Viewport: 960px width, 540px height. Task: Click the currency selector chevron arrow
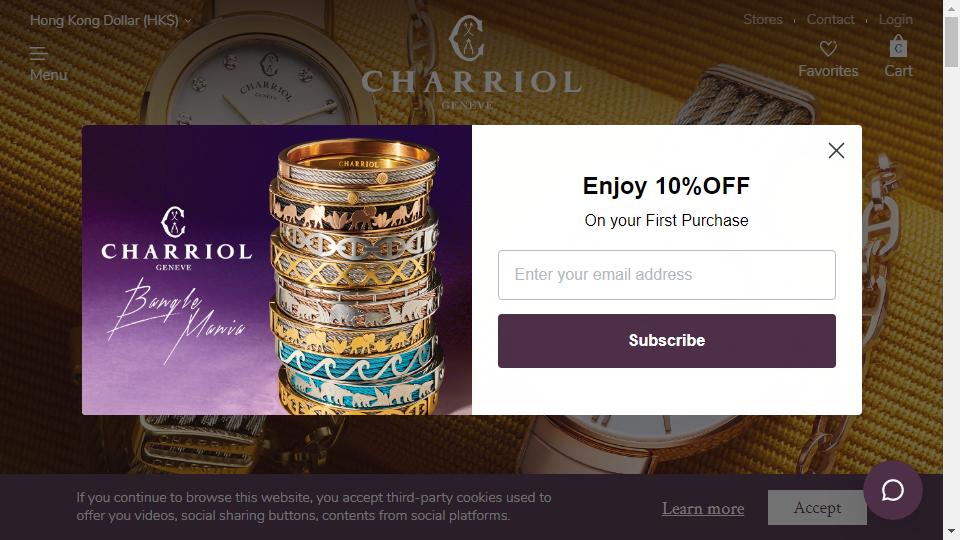pyautogui.click(x=188, y=21)
